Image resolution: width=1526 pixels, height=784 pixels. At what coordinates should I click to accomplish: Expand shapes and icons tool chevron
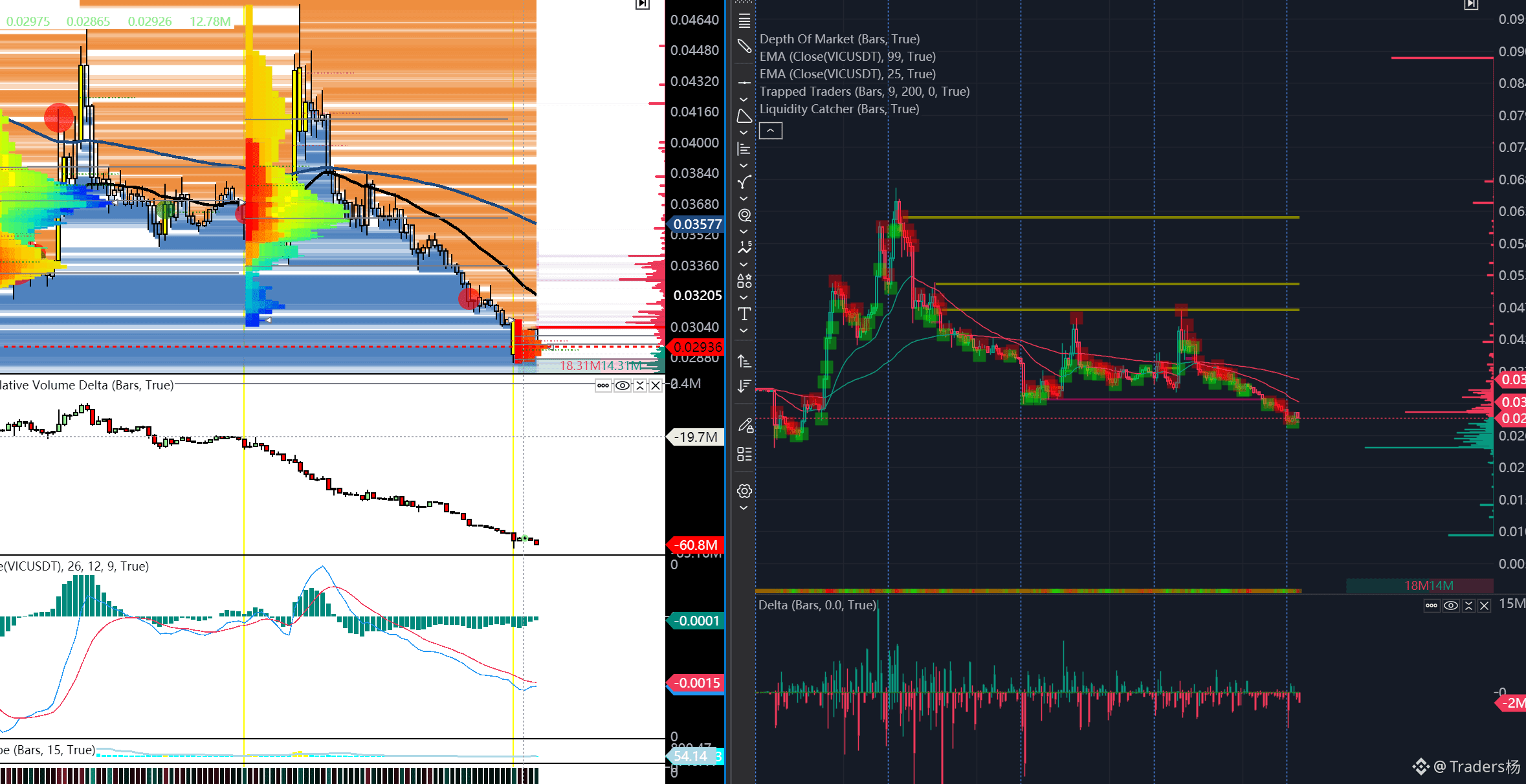[x=744, y=298]
